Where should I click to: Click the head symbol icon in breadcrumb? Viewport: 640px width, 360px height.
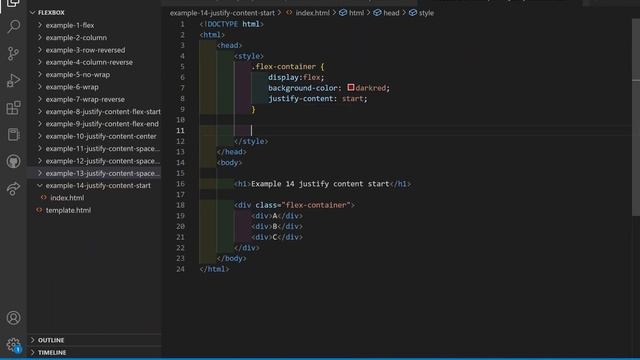point(378,13)
